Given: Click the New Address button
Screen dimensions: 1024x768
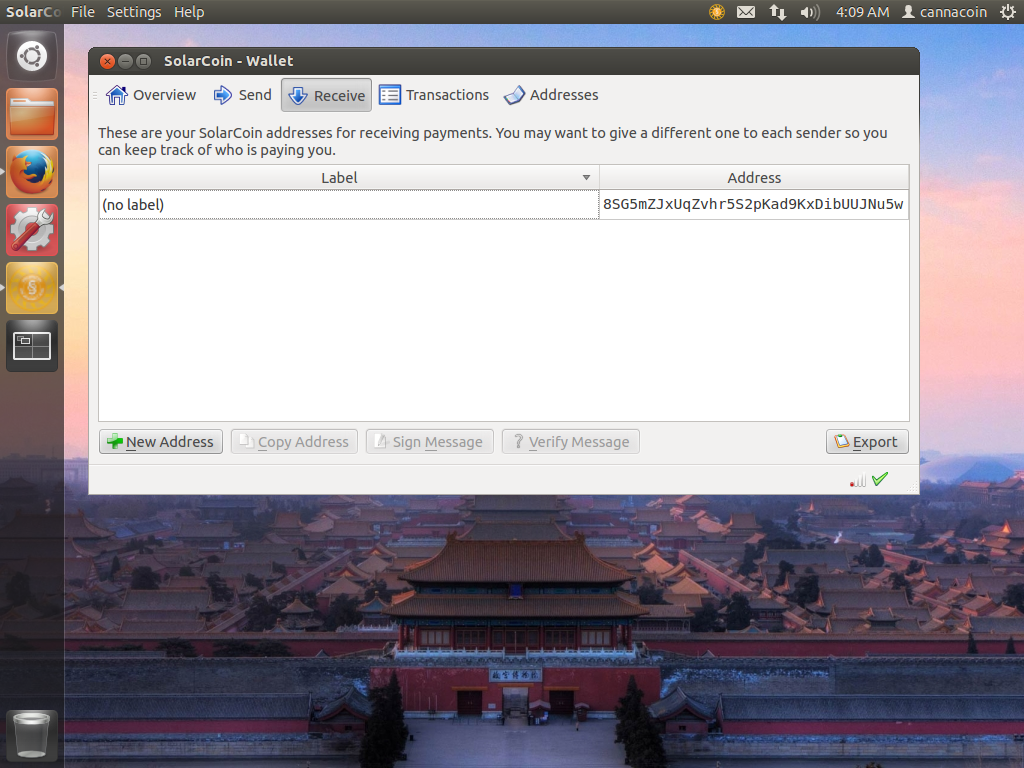Looking at the screenshot, I should pyautogui.click(x=161, y=441).
